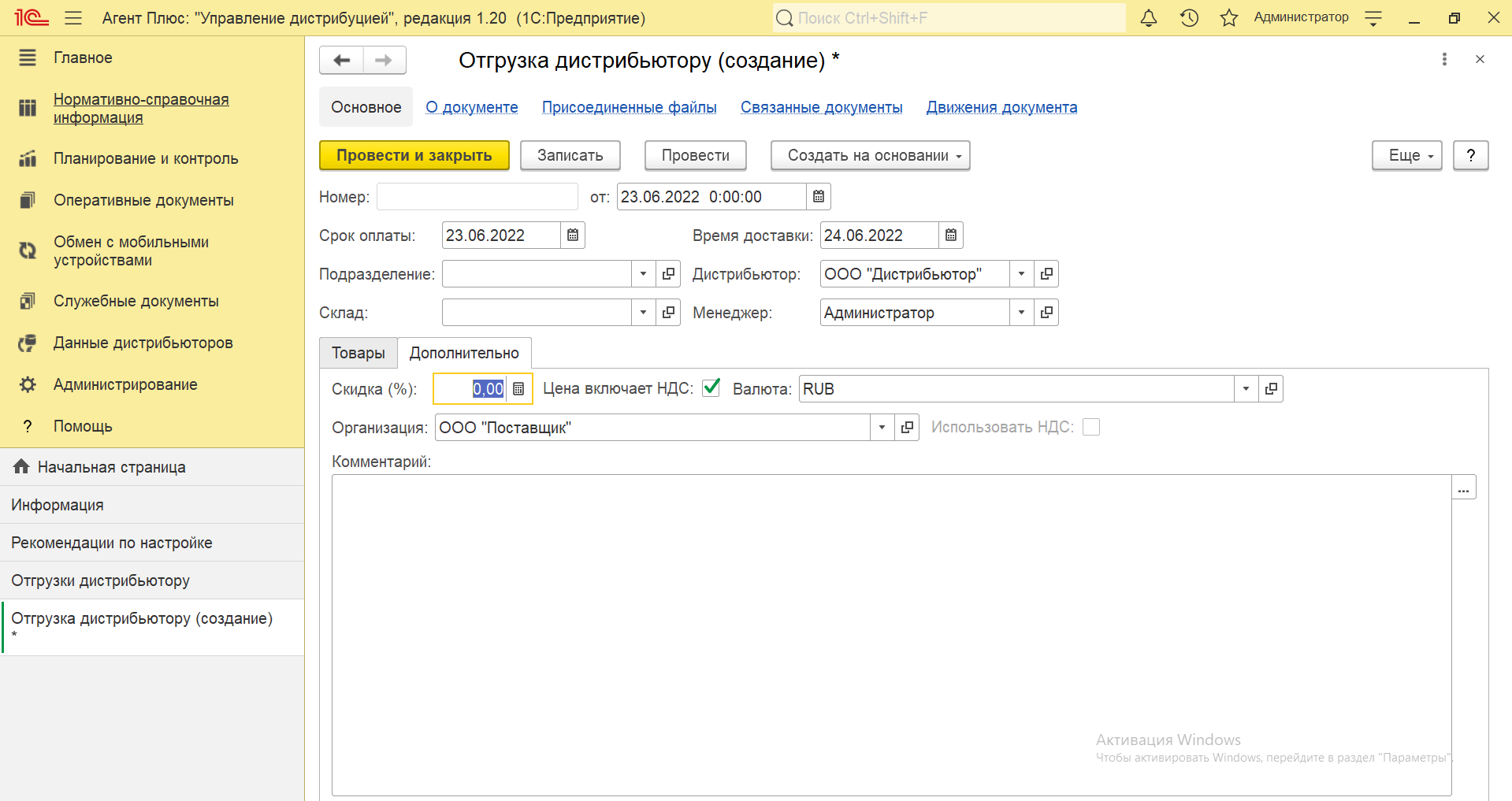1512x801 pixels.
Task: Toggle Использовать НДС checkbox
Action: pyautogui.click(x=1091, y=427)
